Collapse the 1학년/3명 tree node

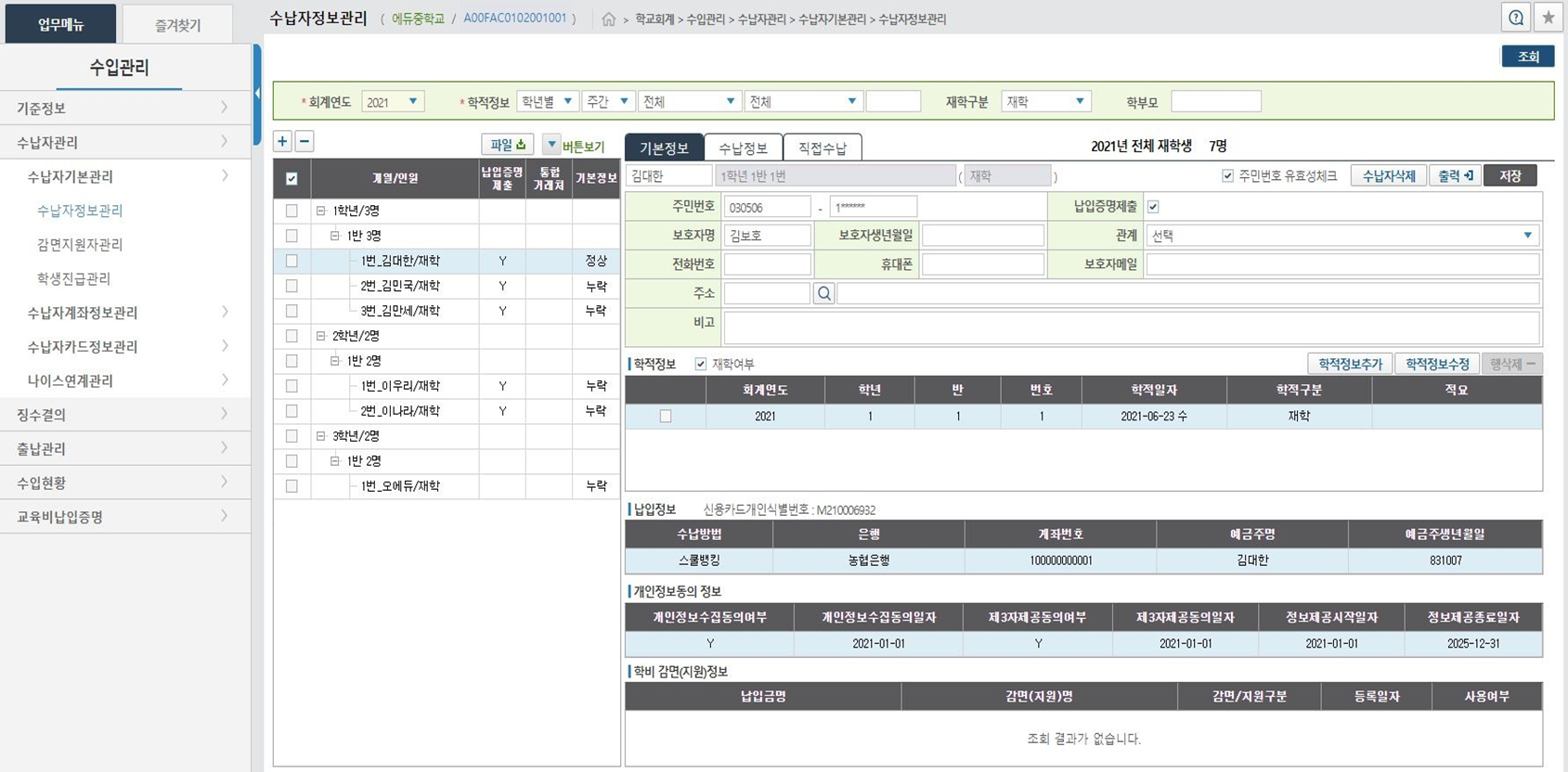click(320, 211)
